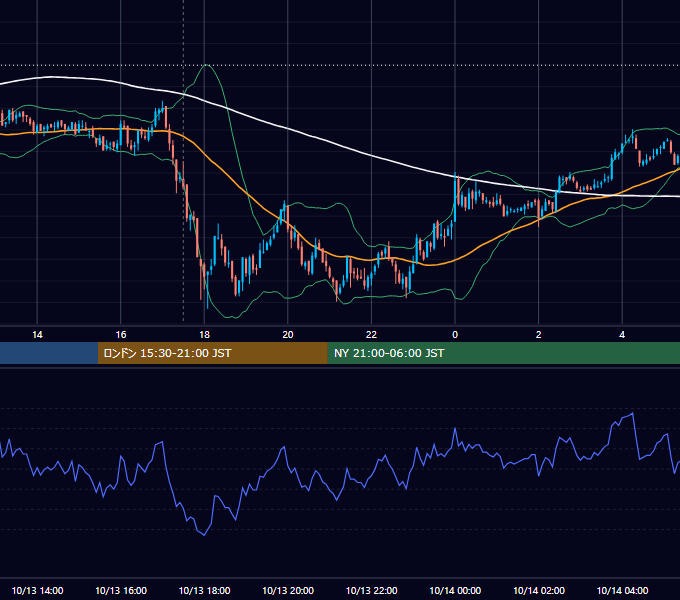Screen dimensions: 680x600
Task: Click the NY 21:00-06:00 JST session band
Action: coord(503,353)
